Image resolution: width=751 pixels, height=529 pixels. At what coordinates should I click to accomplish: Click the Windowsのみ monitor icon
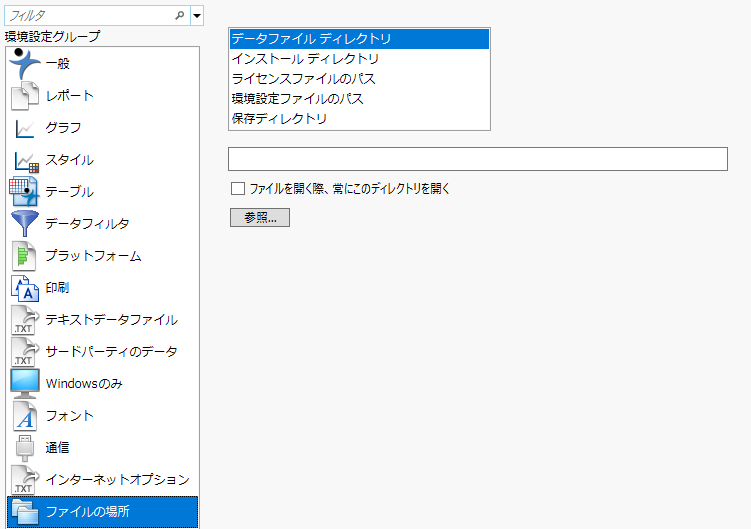tap(25, 383)
